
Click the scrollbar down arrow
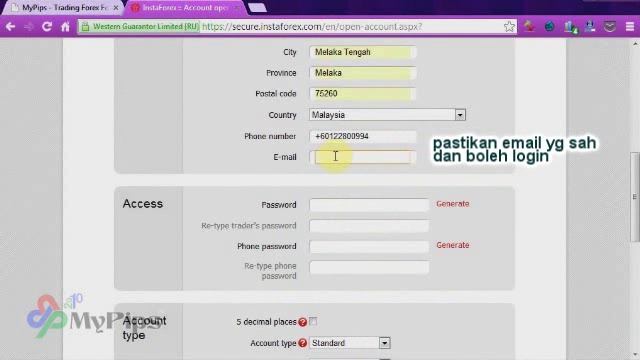point(635,354)
